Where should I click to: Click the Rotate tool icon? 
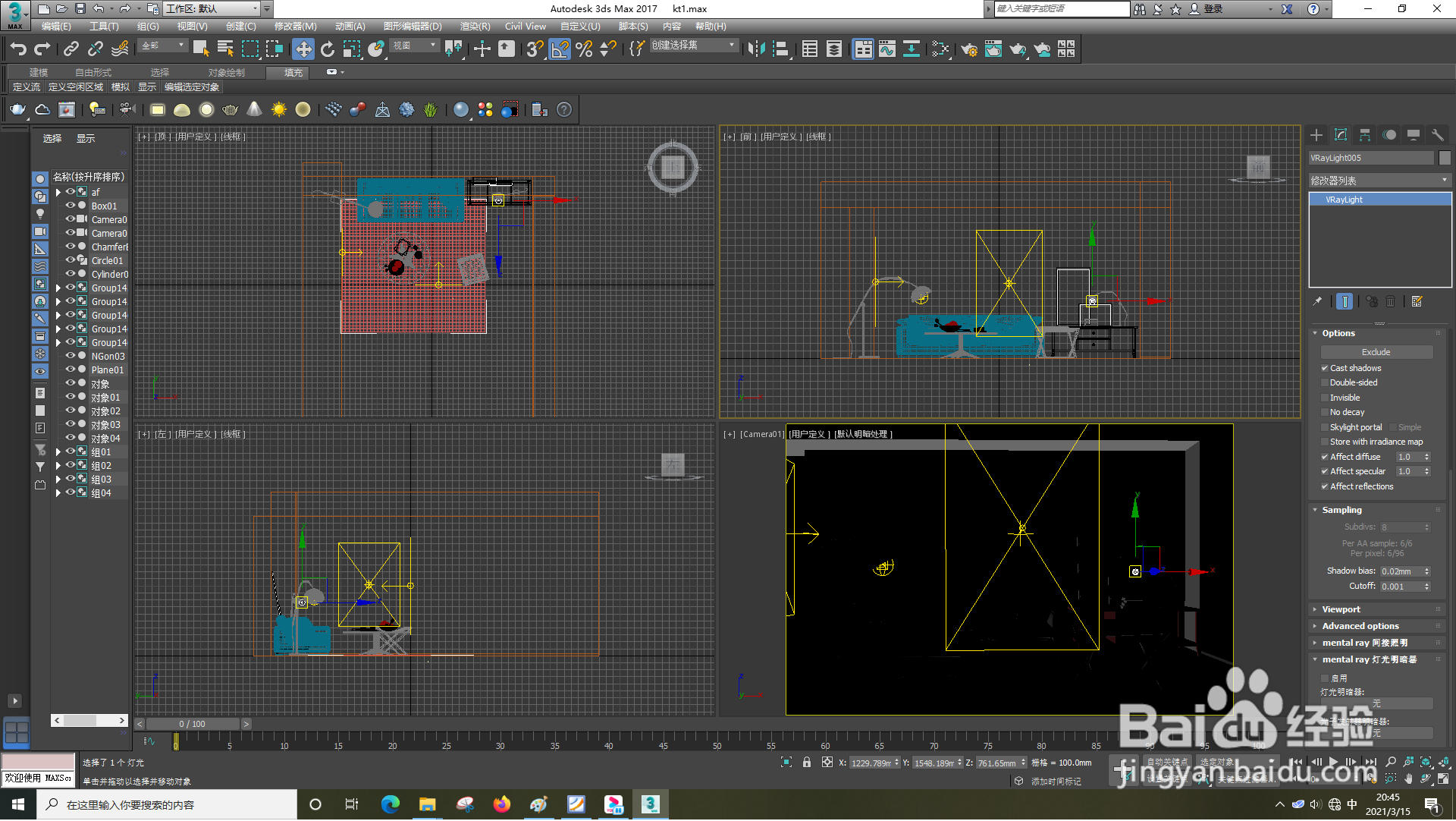pyautogui.click(x=328, y=49)
